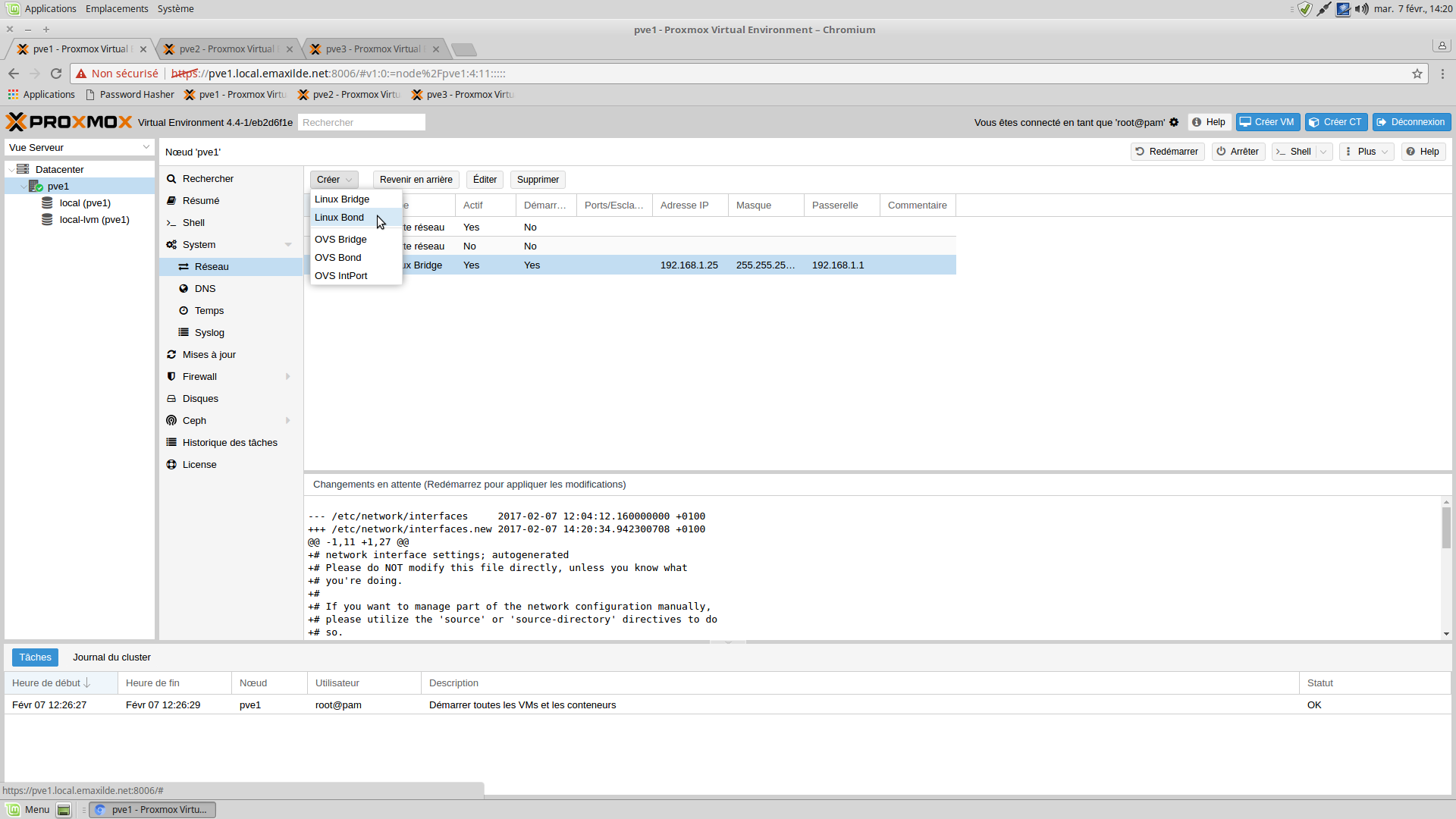Click the Créer CT button
This screenshot has height=819, width=1456.
point(1336,122)
